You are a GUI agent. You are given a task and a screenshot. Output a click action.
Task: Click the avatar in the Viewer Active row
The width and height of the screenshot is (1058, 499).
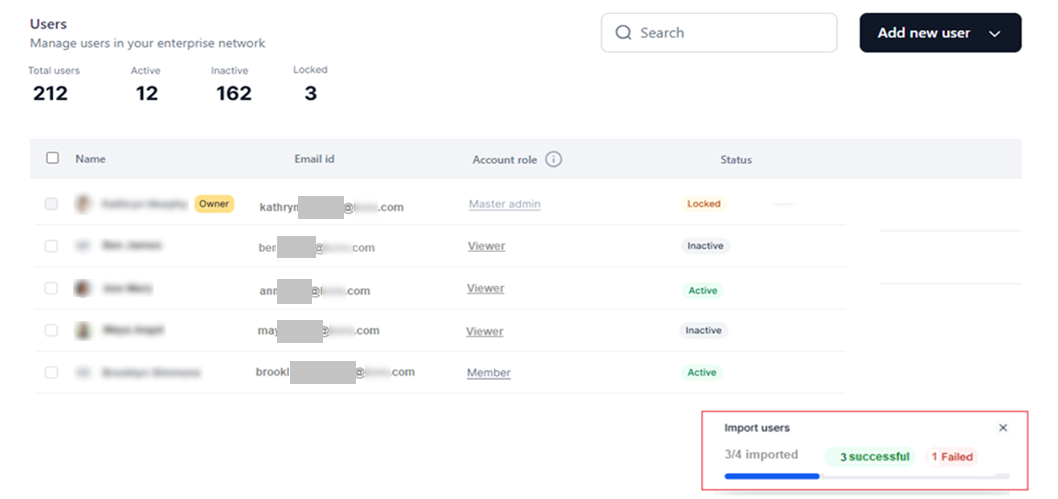83,288
